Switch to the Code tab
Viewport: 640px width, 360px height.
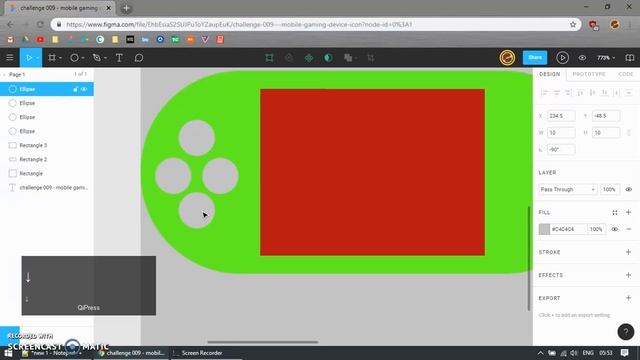tap(626, 74)
